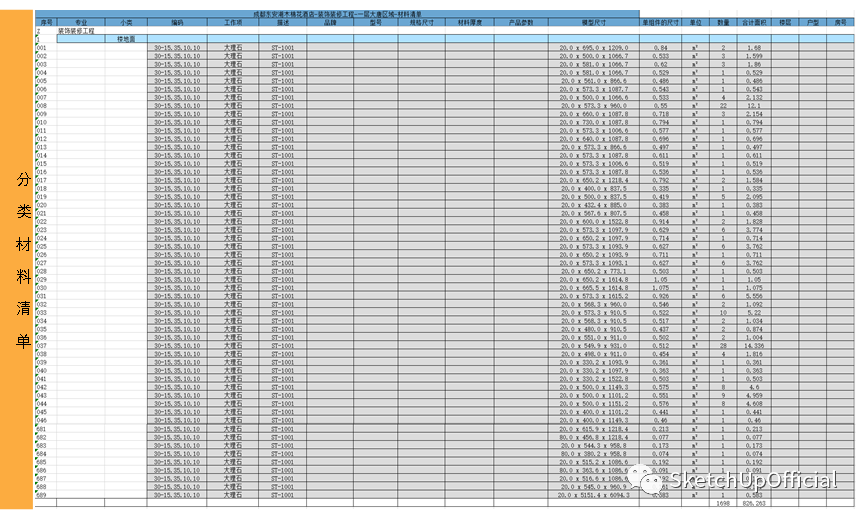865x520 pixels.
Task: Select the 房号 column header
Action: [842, 20]
